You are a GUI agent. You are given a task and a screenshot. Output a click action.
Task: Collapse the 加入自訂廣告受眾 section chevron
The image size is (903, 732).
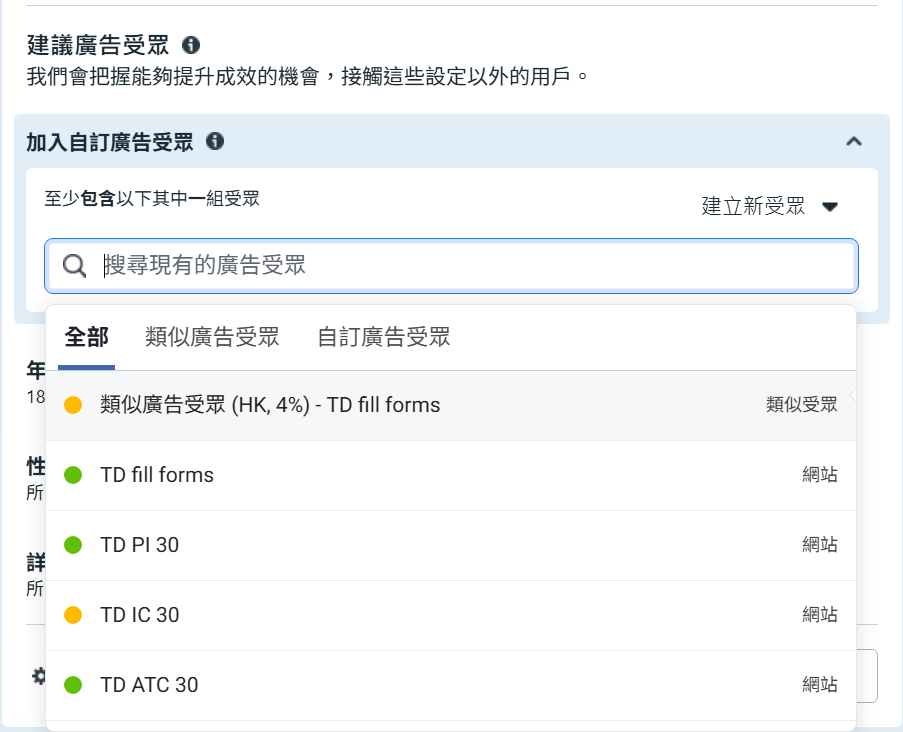coord(853,141)
